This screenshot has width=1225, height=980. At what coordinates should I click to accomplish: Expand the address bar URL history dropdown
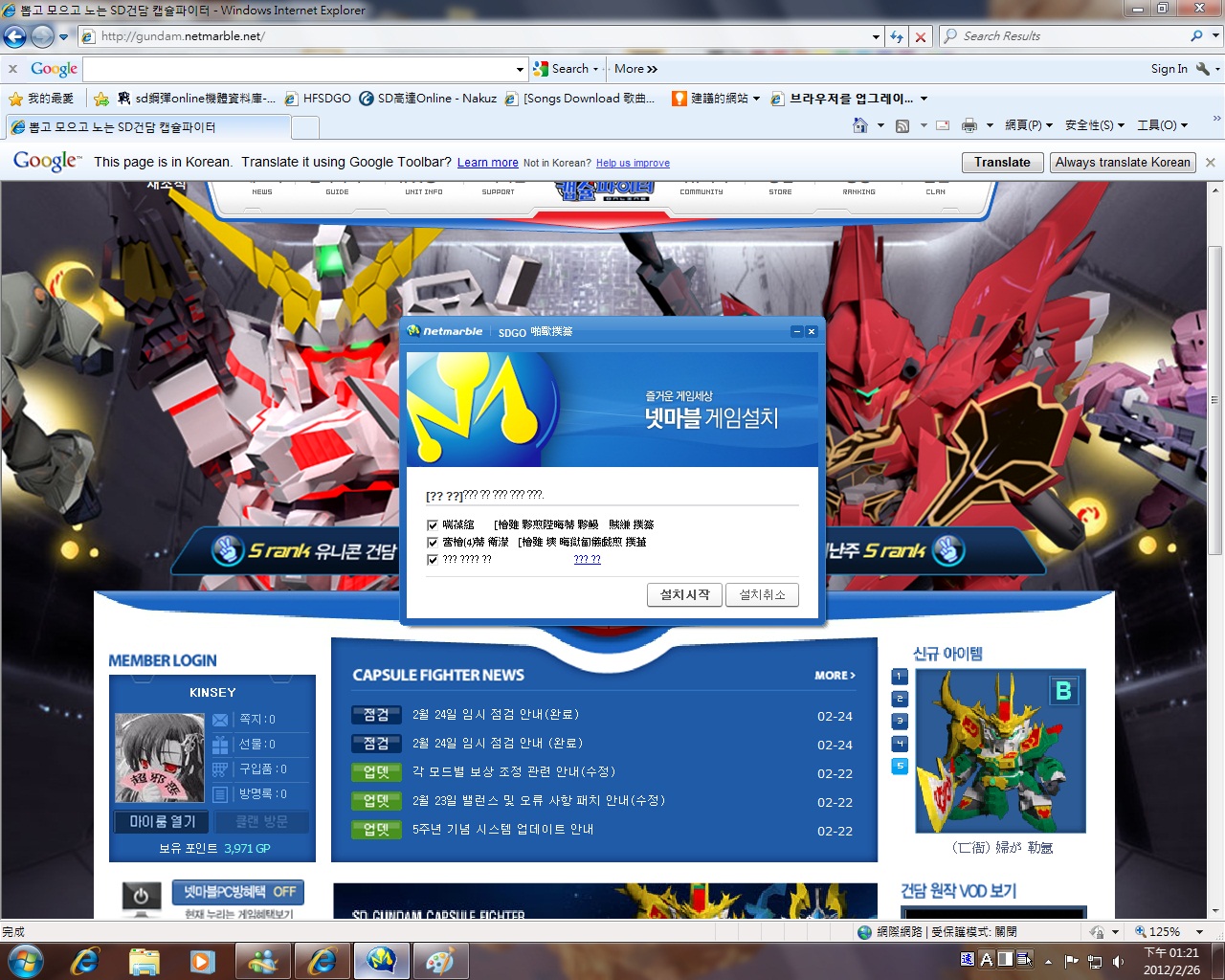(876, 36)
